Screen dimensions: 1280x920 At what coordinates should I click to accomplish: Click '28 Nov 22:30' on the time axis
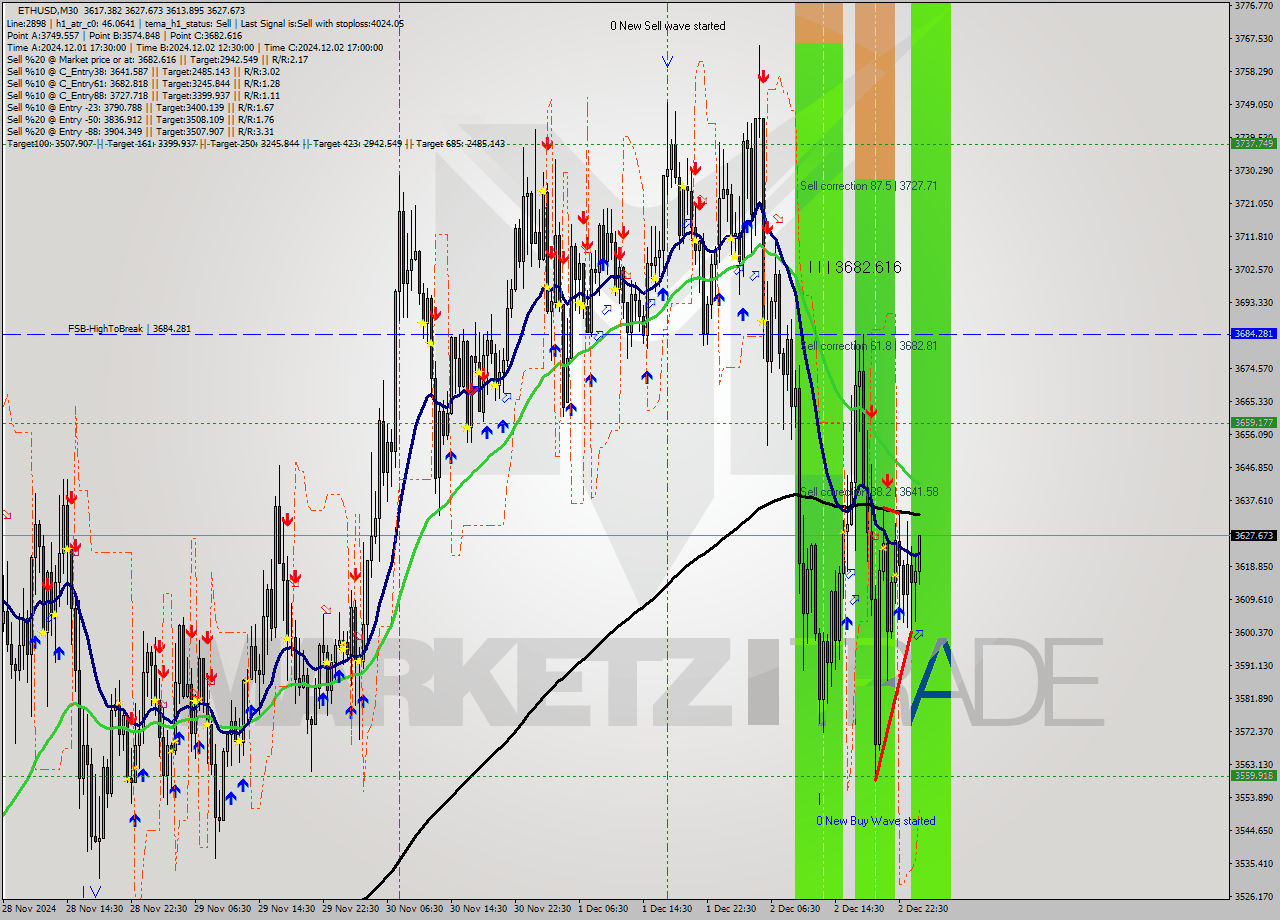tap(159, 909)
